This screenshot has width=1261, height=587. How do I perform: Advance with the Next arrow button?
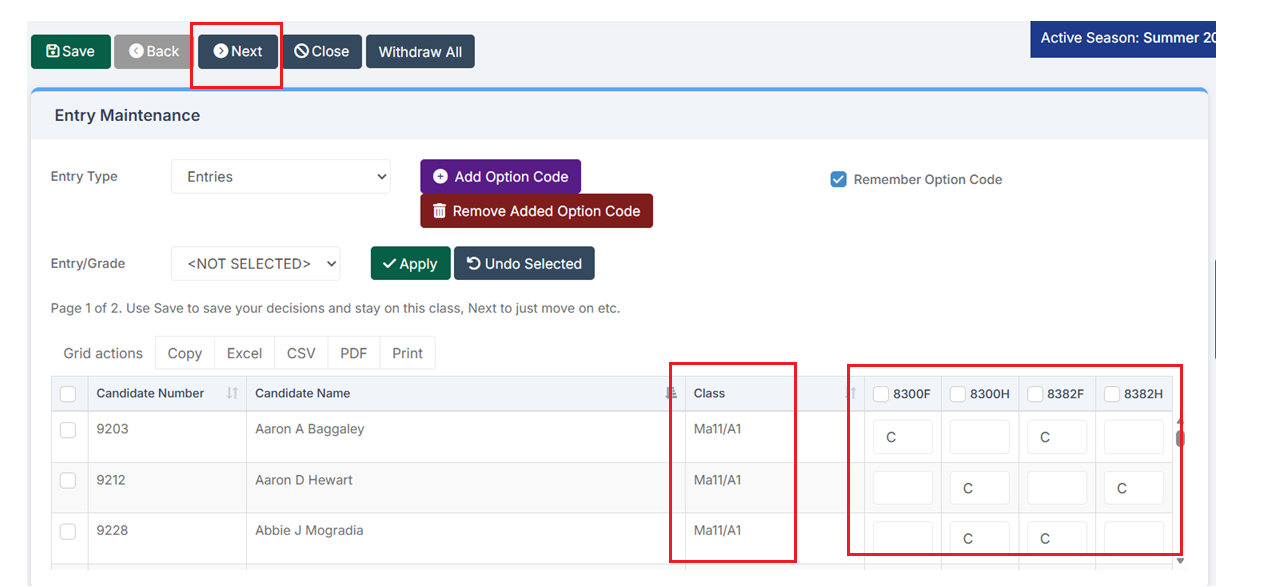(x=238, y=52)
